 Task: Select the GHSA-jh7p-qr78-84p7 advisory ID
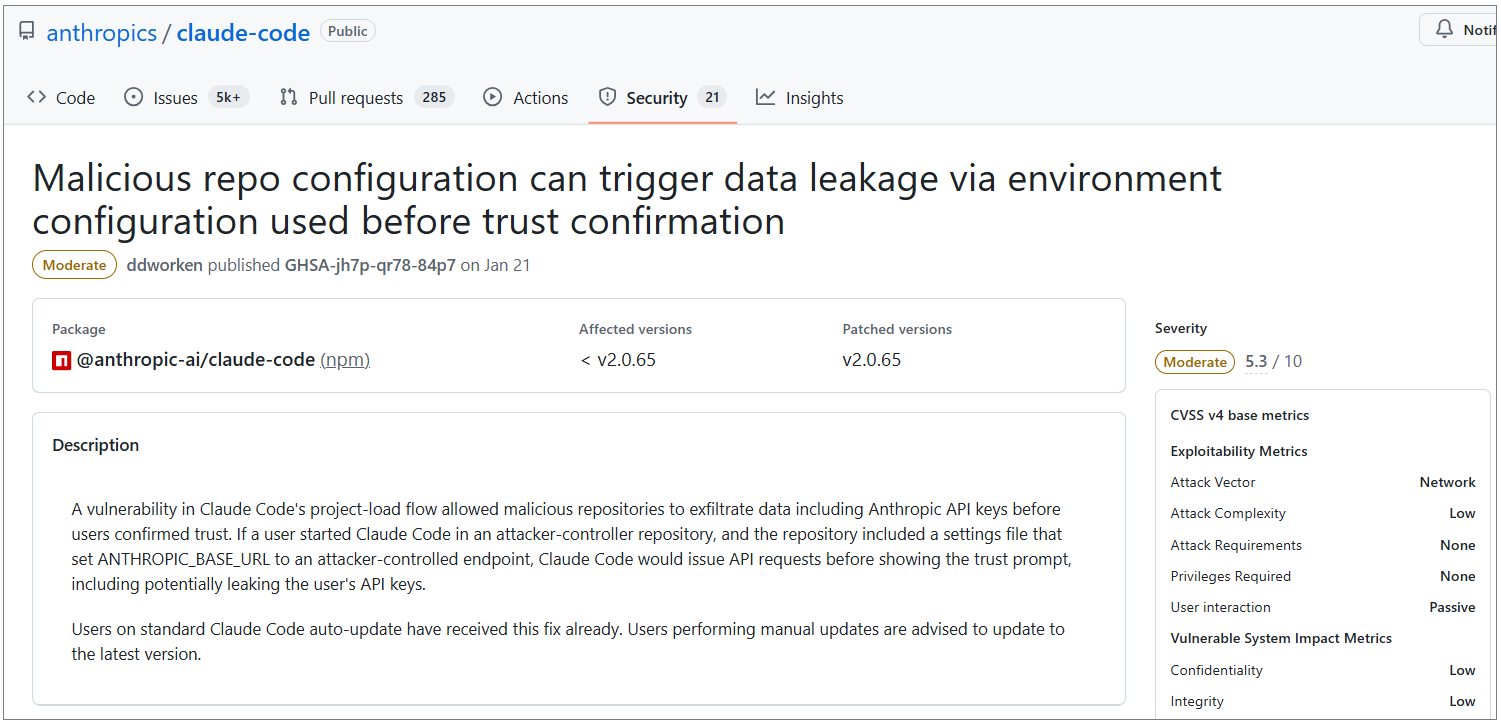click(370, 265)
